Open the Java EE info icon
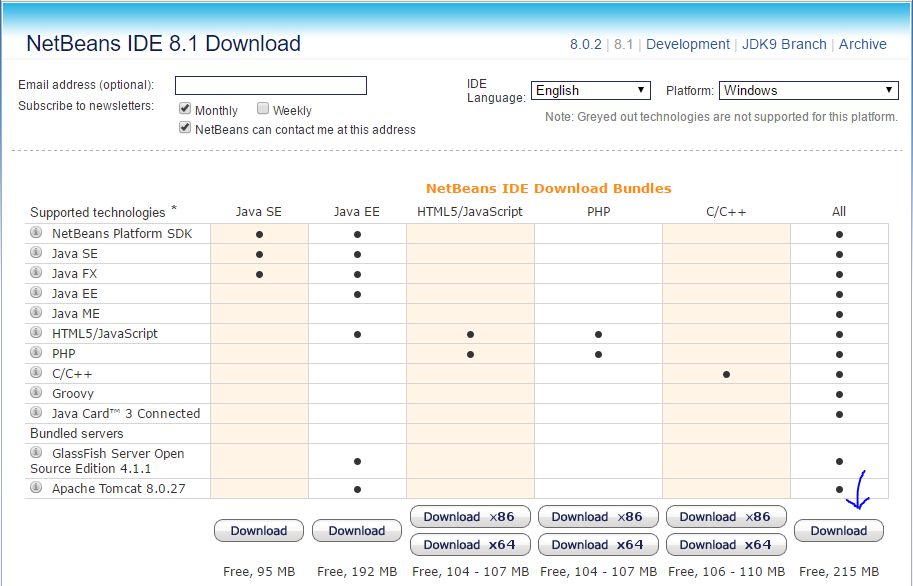The width and height of the screenshot is (913, 586). (x=35, y=293)
